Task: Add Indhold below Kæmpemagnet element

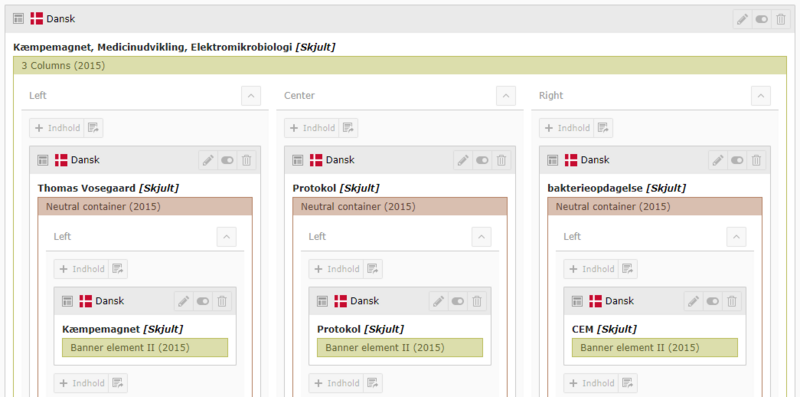Action: 81,383
